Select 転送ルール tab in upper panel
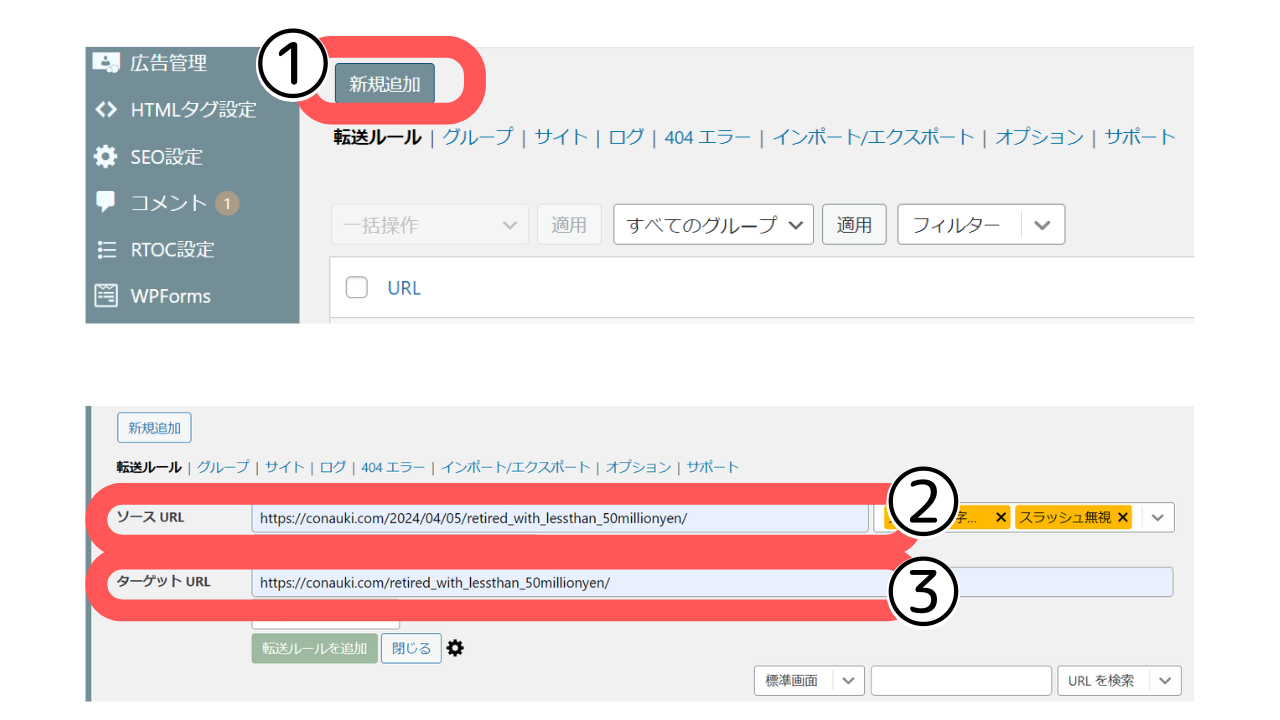The width and height of the screenshot is (1280, 720). click(377, 137)
